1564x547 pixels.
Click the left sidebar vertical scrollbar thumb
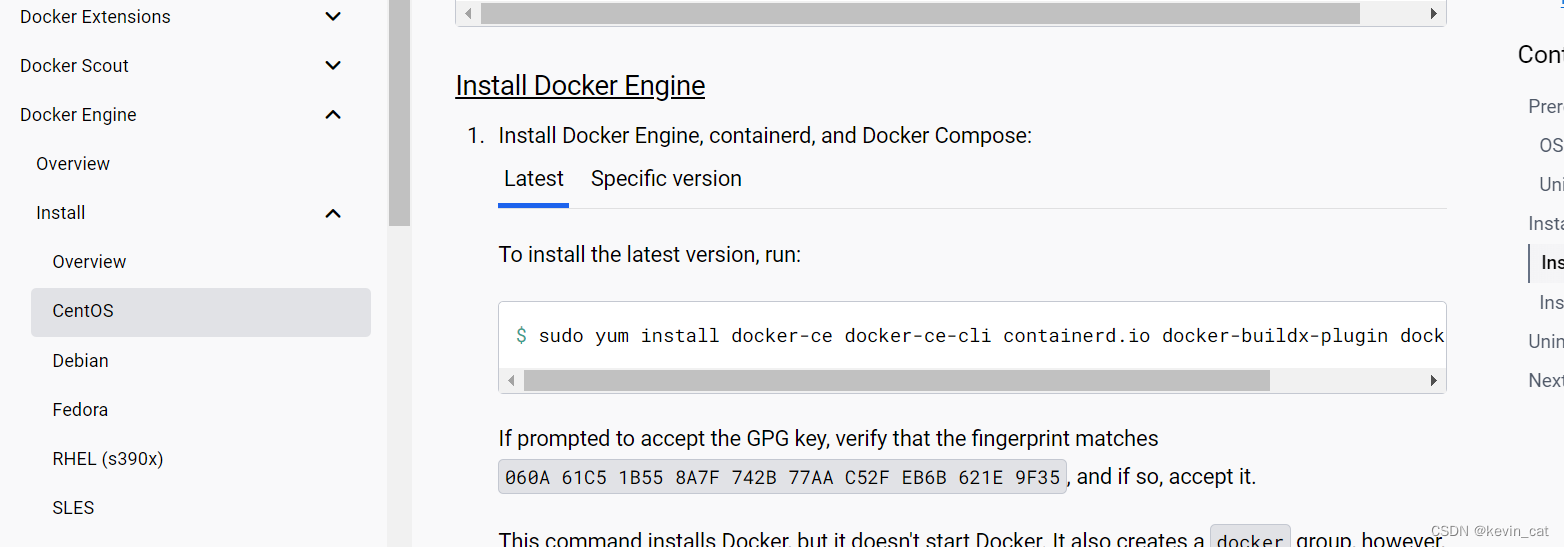tap(400, 113)
